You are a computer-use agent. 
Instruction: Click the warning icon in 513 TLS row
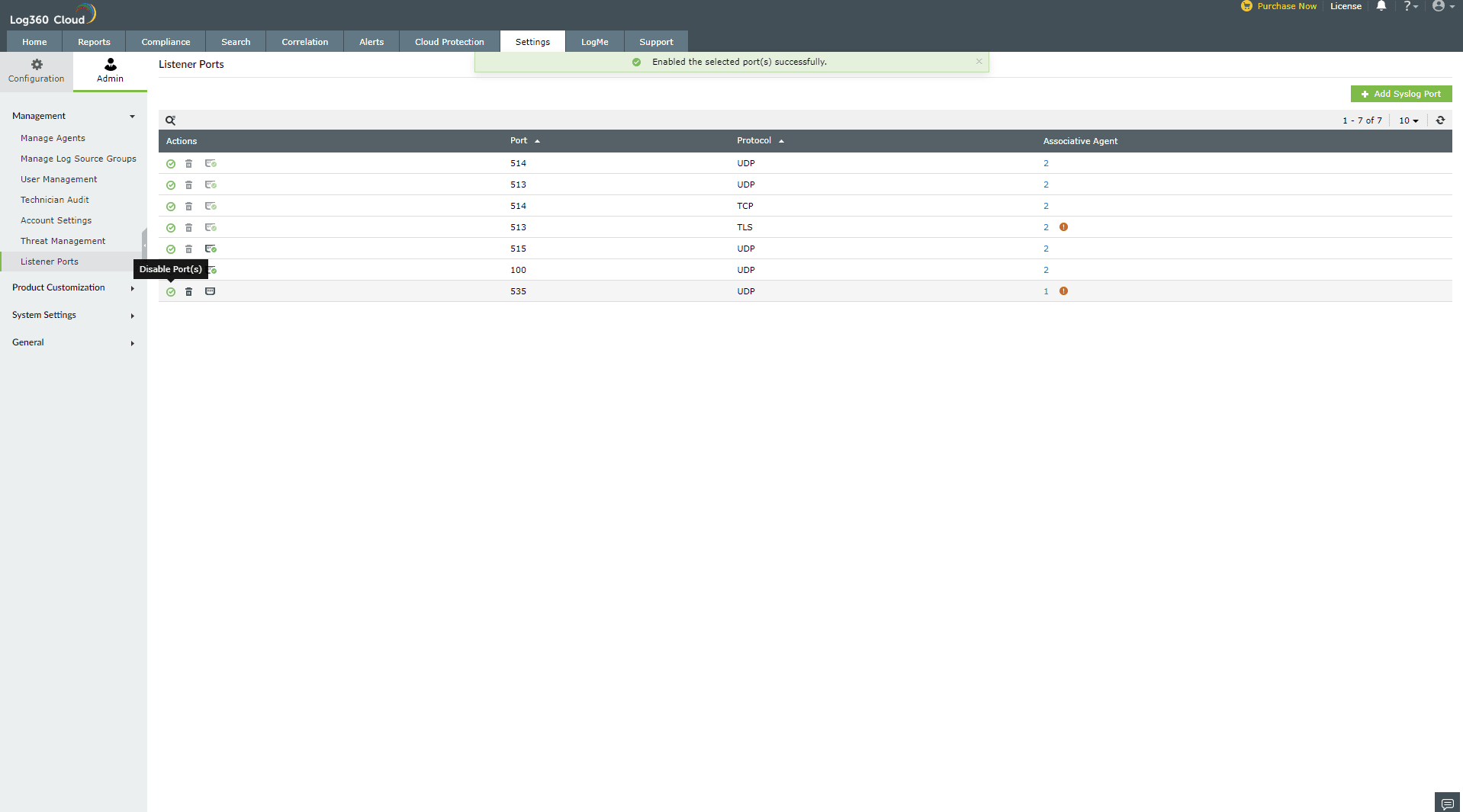[x=1063, y=227]
